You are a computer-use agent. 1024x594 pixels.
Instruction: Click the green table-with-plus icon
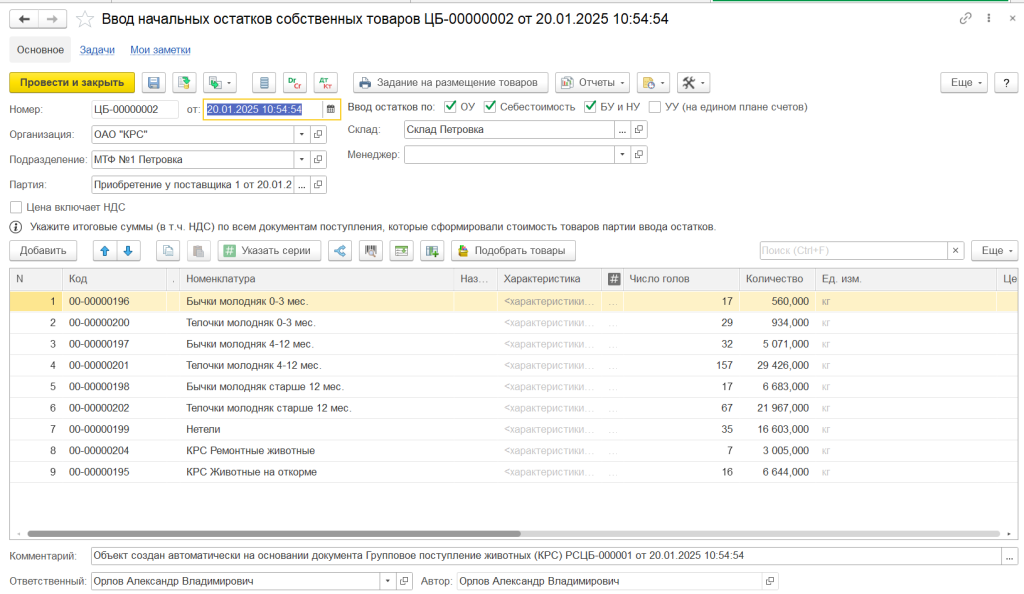click(432, 251)
